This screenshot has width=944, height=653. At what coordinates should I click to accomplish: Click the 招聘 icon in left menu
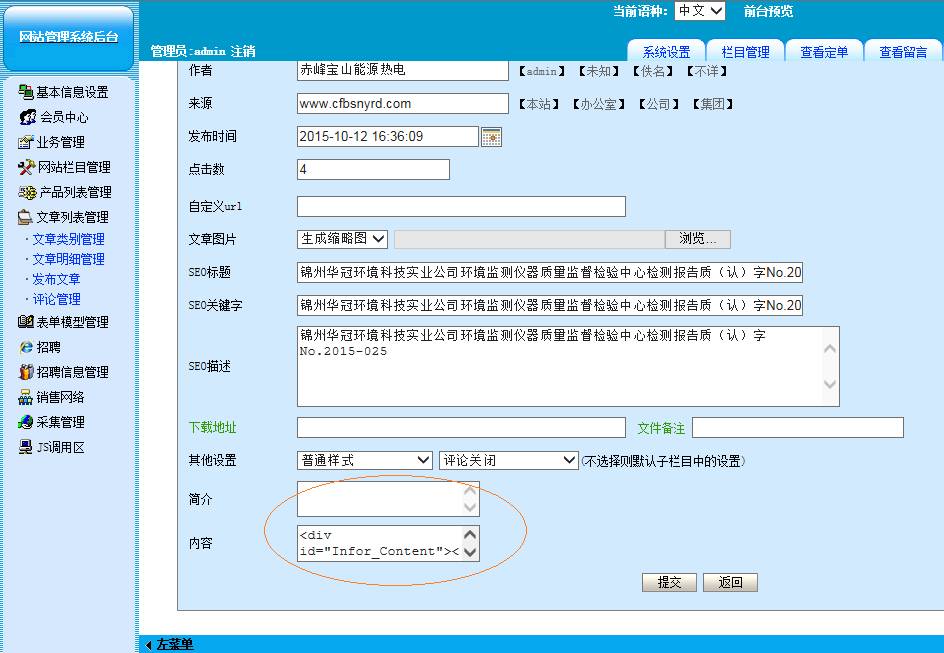[27, 347]
